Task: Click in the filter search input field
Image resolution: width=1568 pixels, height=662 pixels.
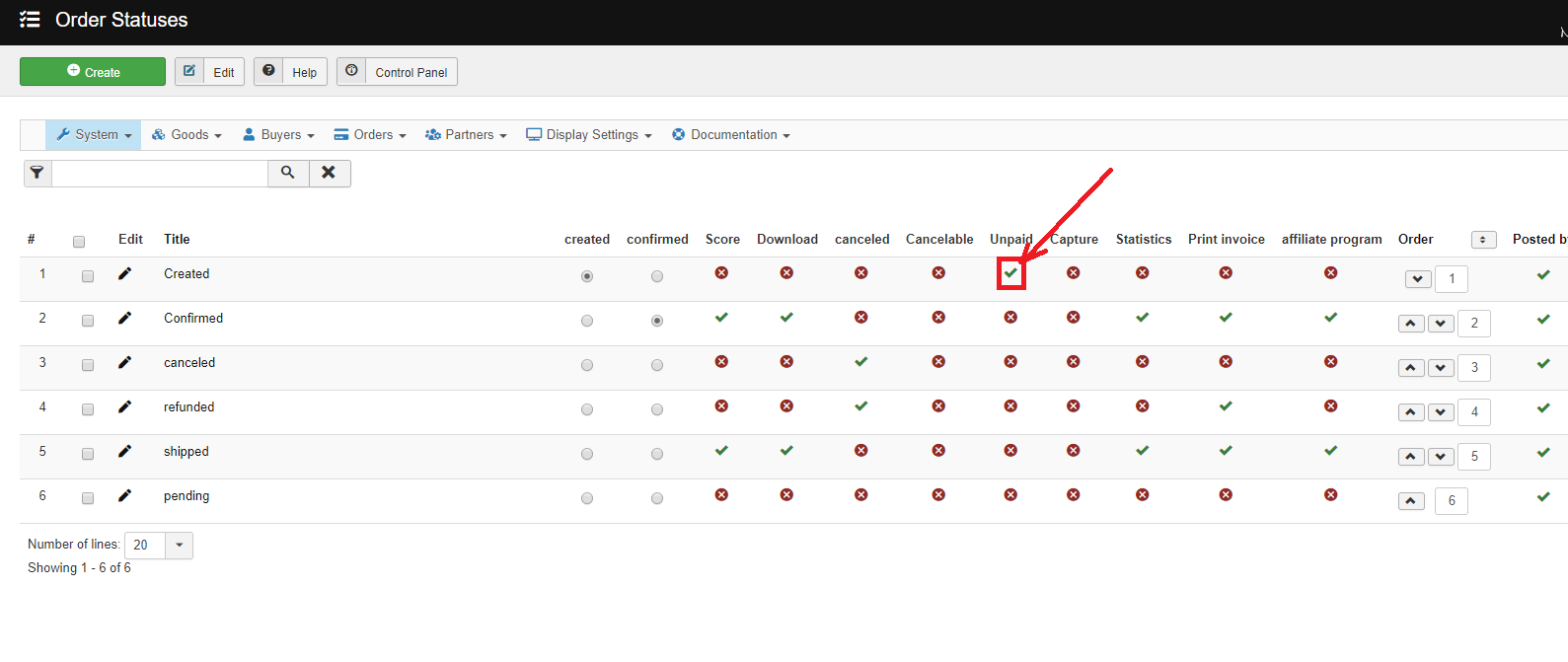Action: click(x=160, y=174)
